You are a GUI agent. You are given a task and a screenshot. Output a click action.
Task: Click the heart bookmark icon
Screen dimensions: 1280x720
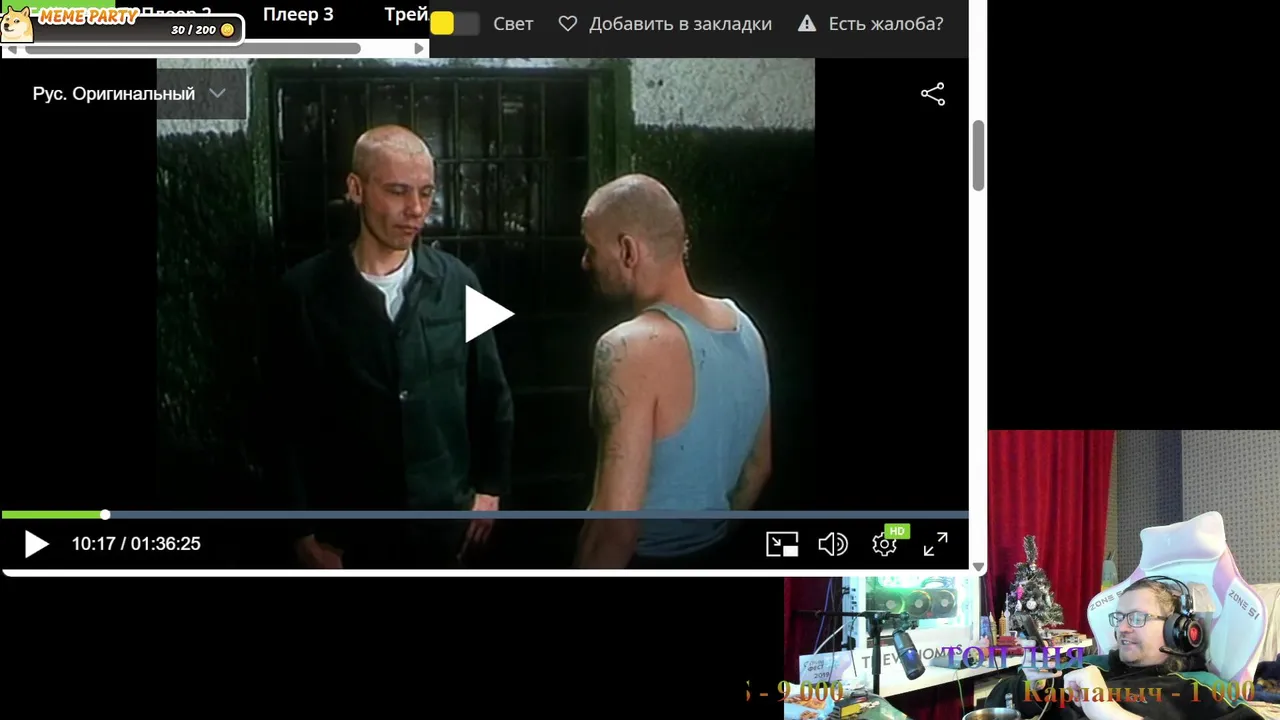568,23
